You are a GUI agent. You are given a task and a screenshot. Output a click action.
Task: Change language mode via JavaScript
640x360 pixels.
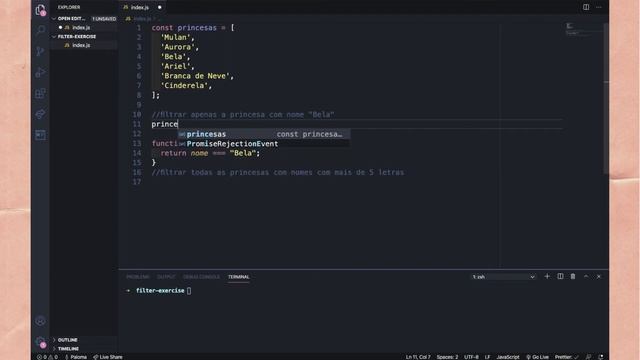tap(508, 357)
